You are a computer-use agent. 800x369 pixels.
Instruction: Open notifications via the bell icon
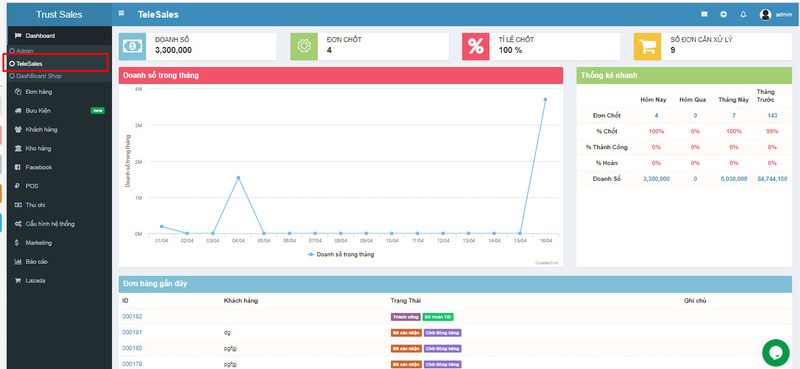tap(743, 14)
